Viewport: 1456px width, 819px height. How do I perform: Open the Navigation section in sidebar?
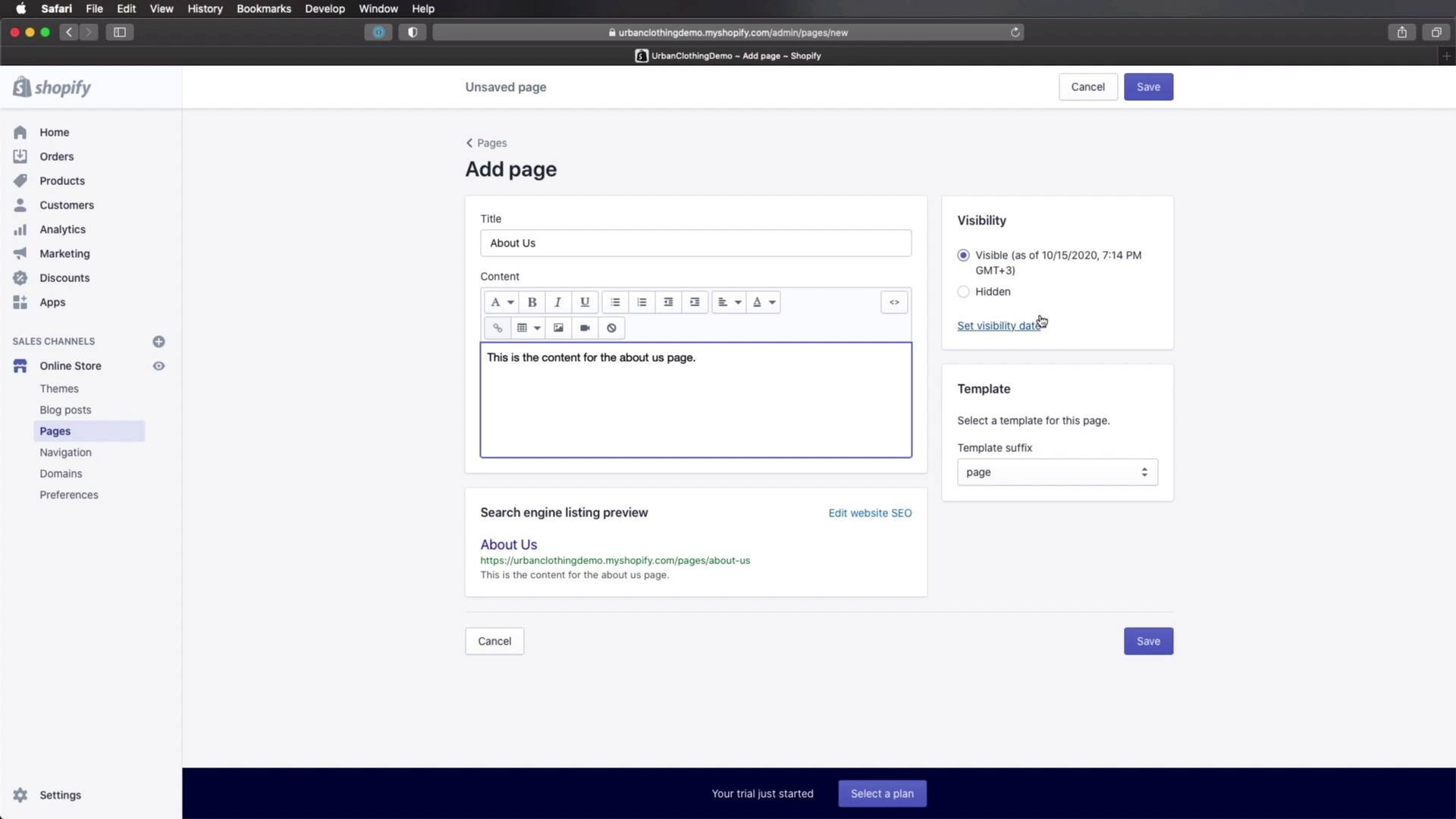[x=65, y=452]
